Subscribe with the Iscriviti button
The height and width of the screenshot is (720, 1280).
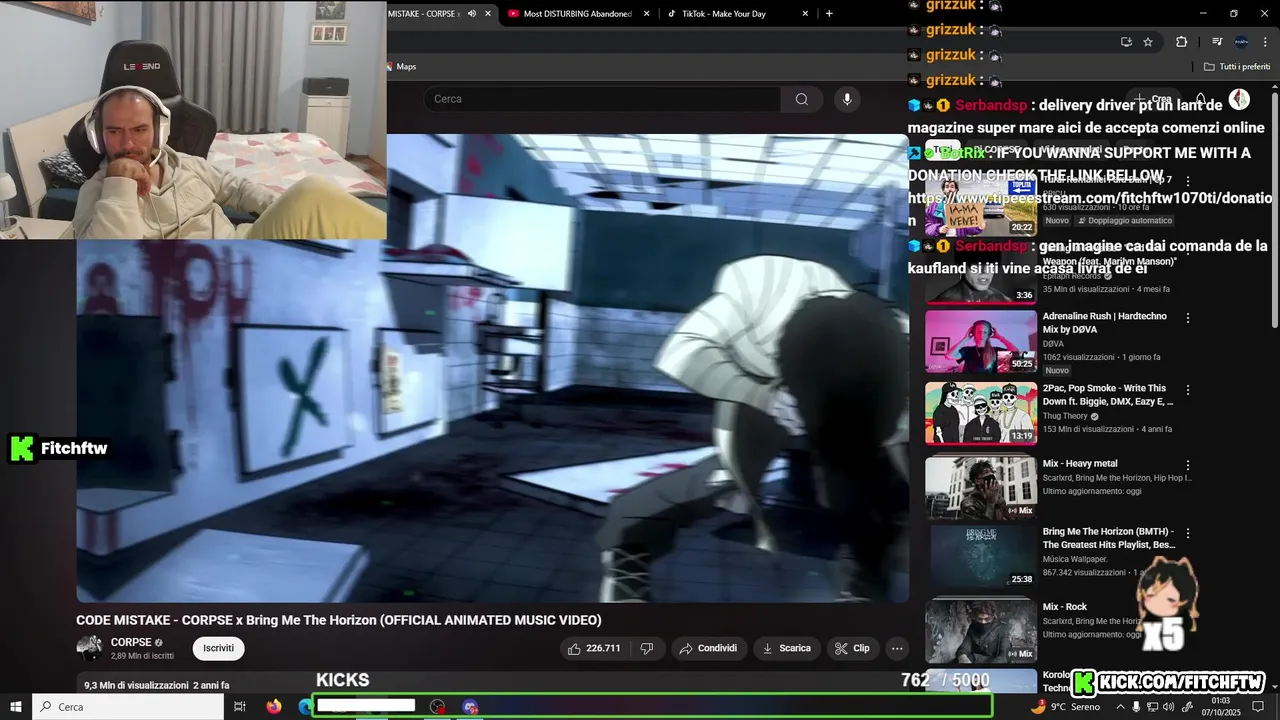tap(218, 648)
